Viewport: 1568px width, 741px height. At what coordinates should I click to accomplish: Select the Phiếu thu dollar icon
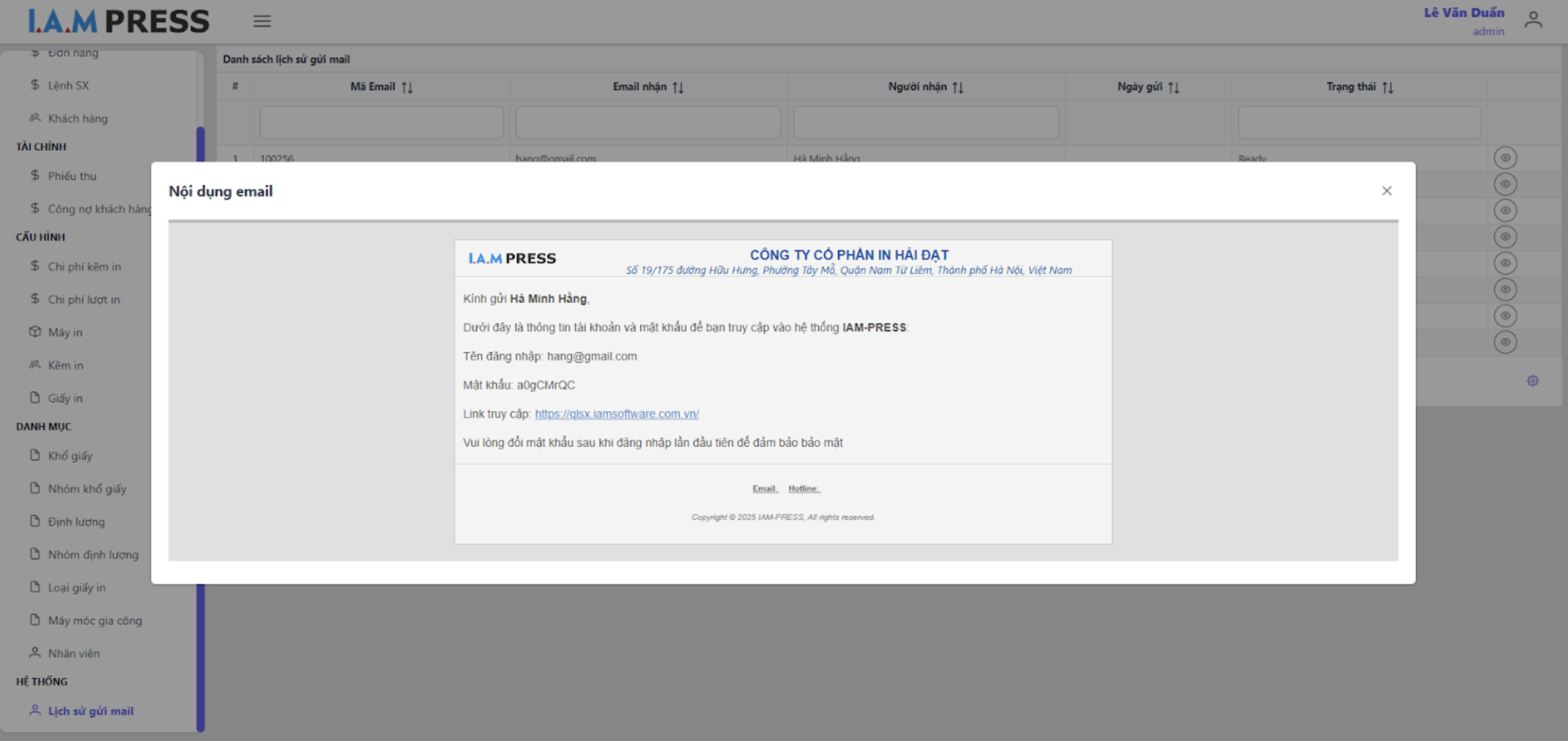35,176
